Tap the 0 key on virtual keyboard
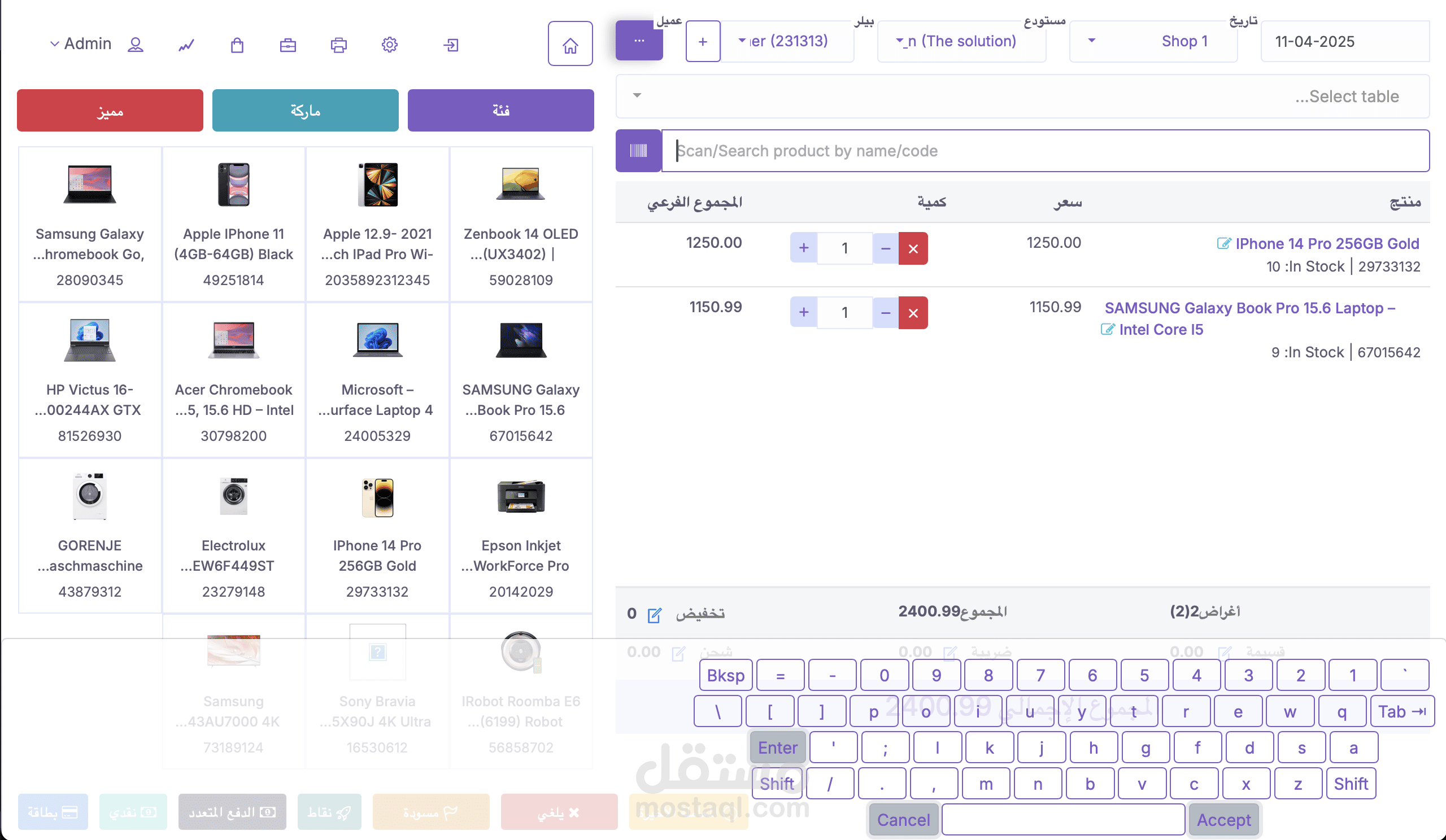The width and height of the screenshot is (1446, 840). pyautogui.click(x=884, y=675)
